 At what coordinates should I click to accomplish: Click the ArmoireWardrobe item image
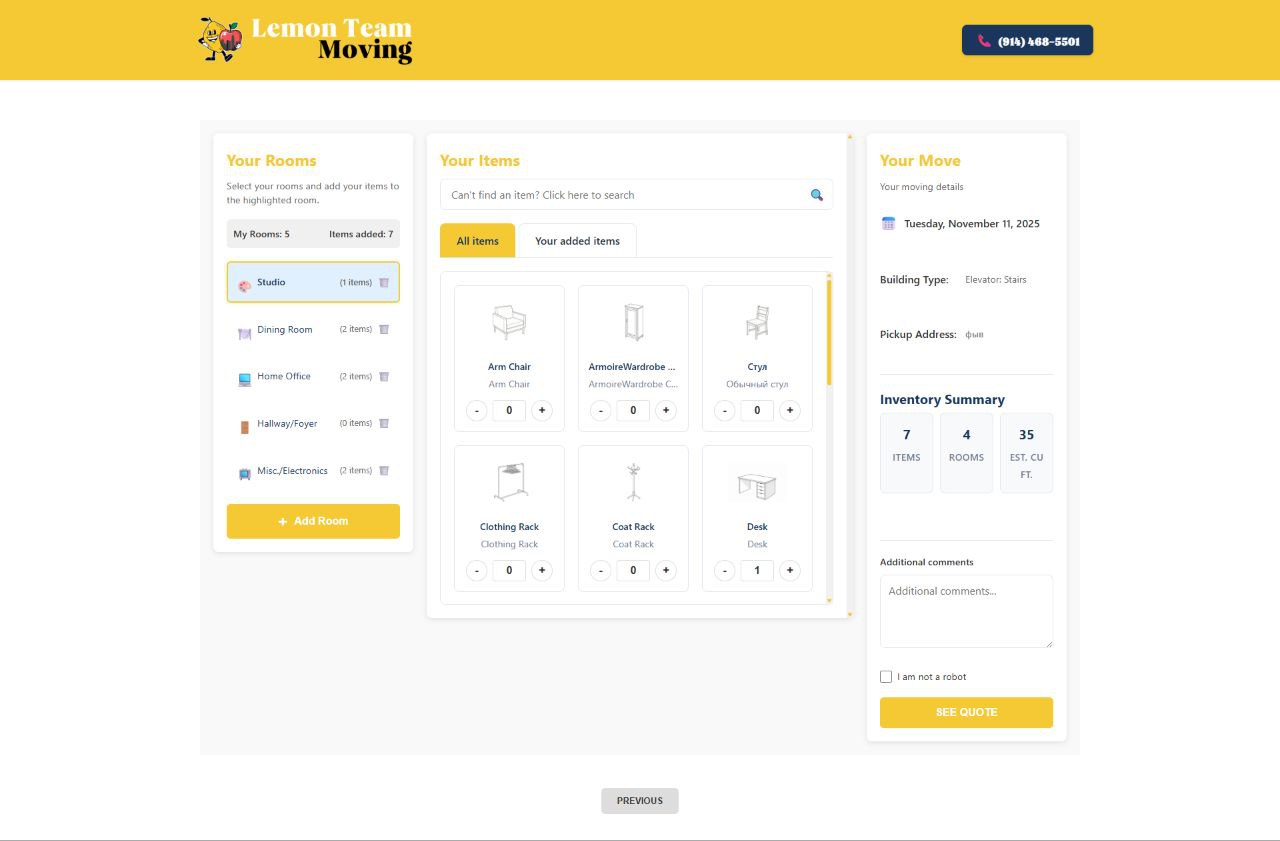tap(633, 322)
